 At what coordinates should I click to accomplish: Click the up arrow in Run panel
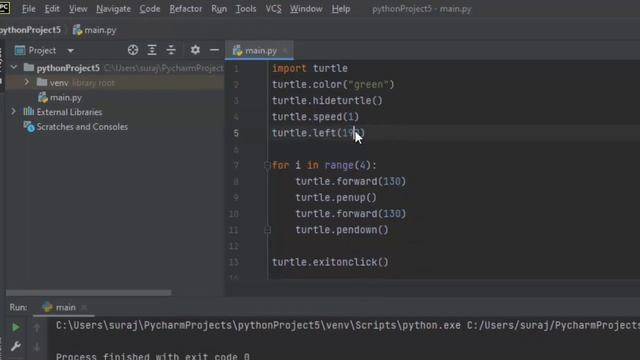(x=37, y=327)
